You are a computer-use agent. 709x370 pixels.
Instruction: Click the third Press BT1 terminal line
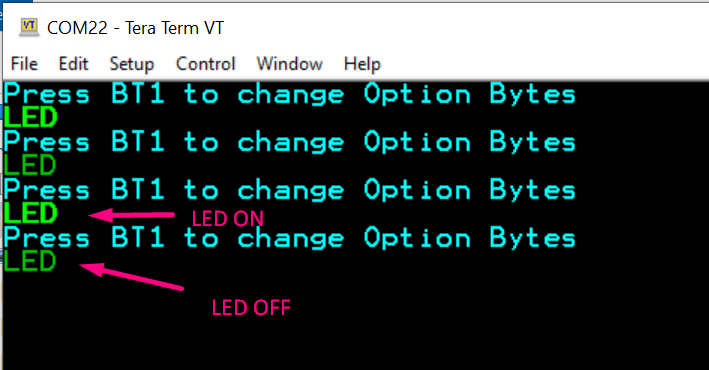tap(290, 190)
